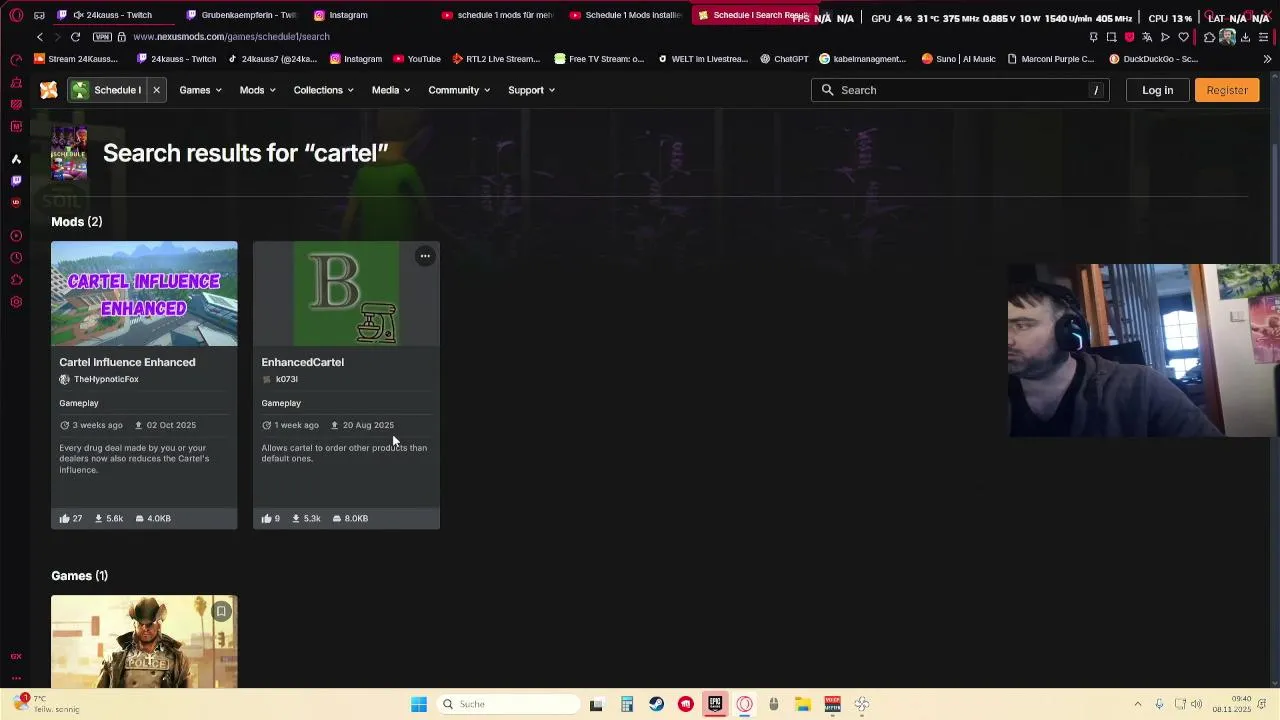Open the player icon in address bar
This screenshot has height=720, width=1280.
tap(1165, 37)
